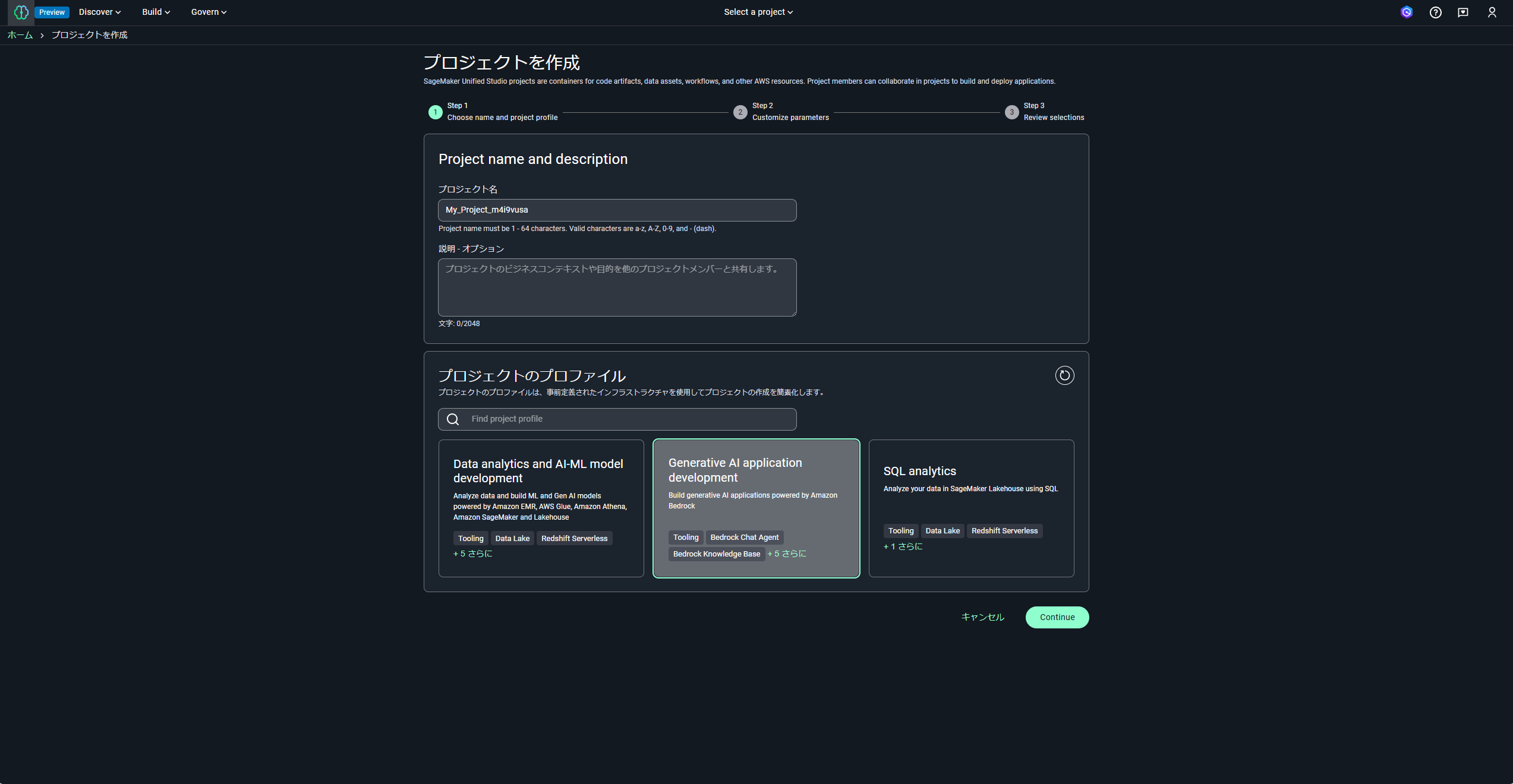The image size is (1513, 784).
Task: Click the project name input field
Action: [x=617, y=210]
